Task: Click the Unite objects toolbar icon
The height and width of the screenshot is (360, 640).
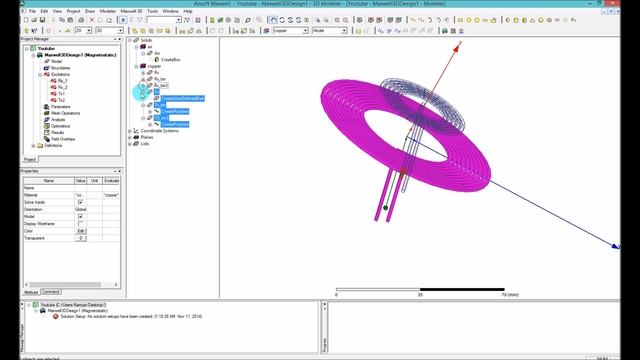Action: click(135, 31)
